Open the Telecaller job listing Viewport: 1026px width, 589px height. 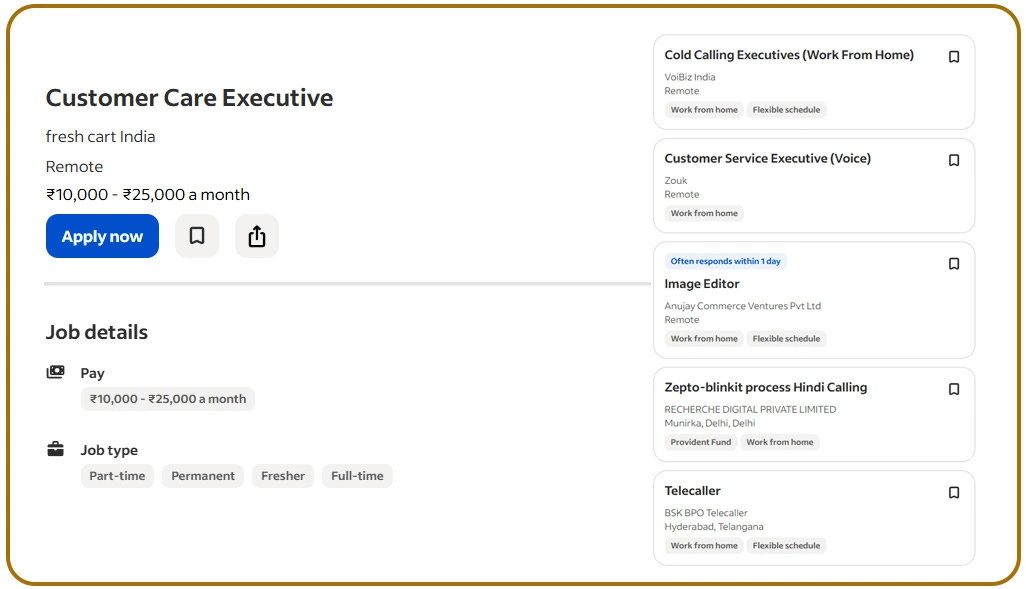click(x=692, y=491)
